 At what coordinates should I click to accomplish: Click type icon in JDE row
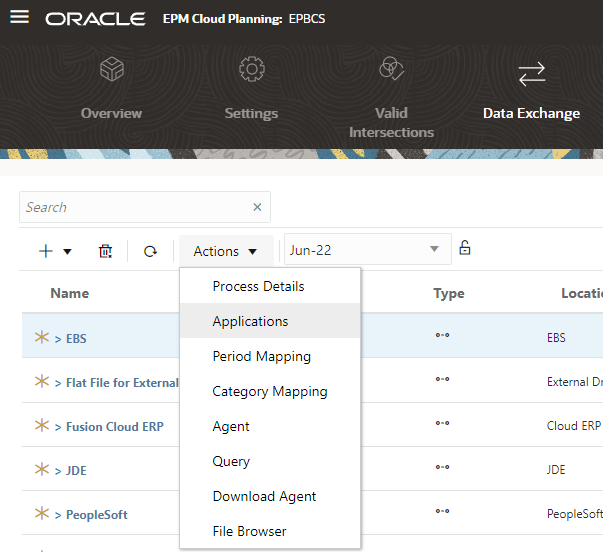tap(442, 467)
